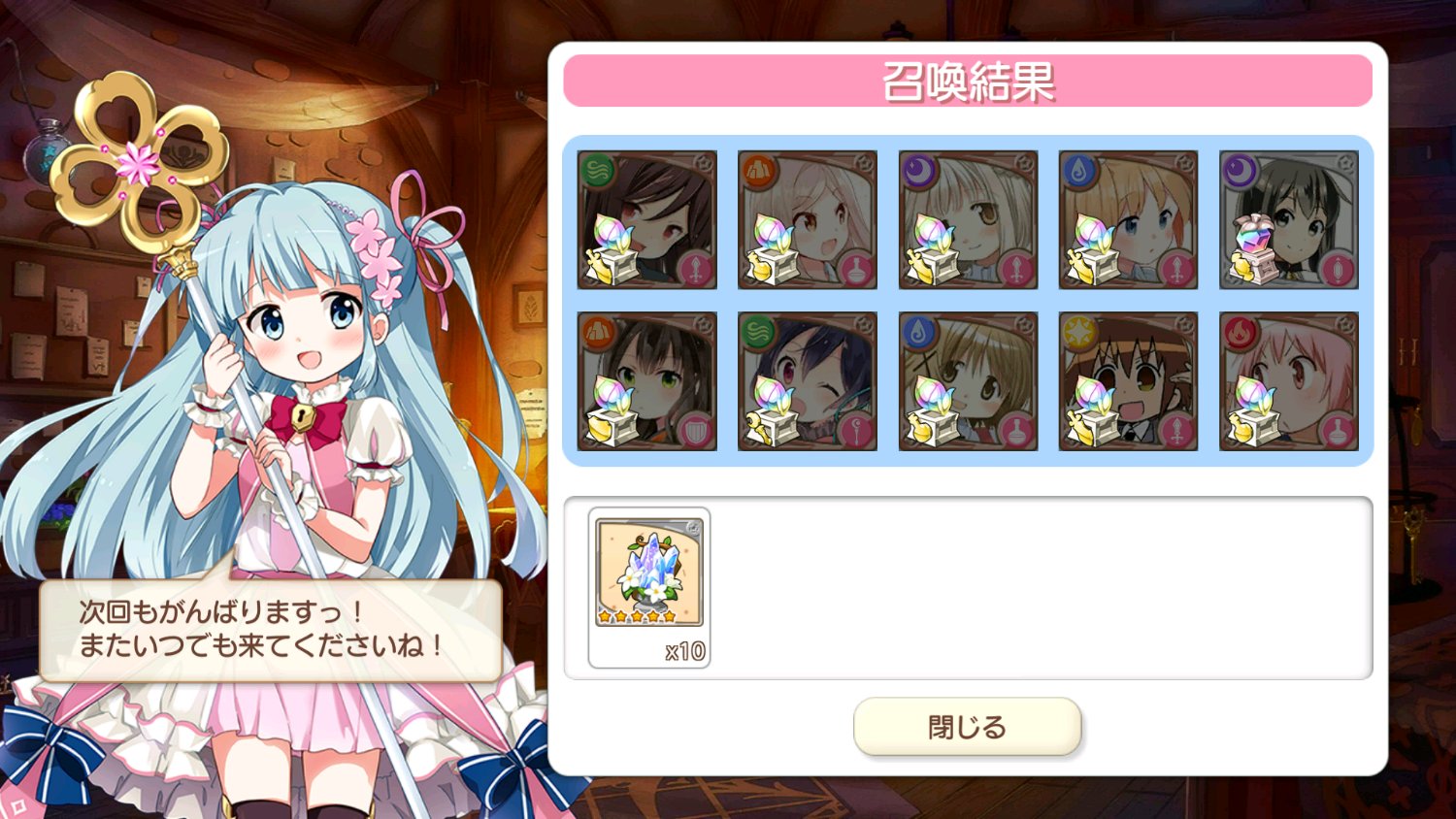
Task: Tap the five-star crystal flower item x10
Action: [649, 587]
